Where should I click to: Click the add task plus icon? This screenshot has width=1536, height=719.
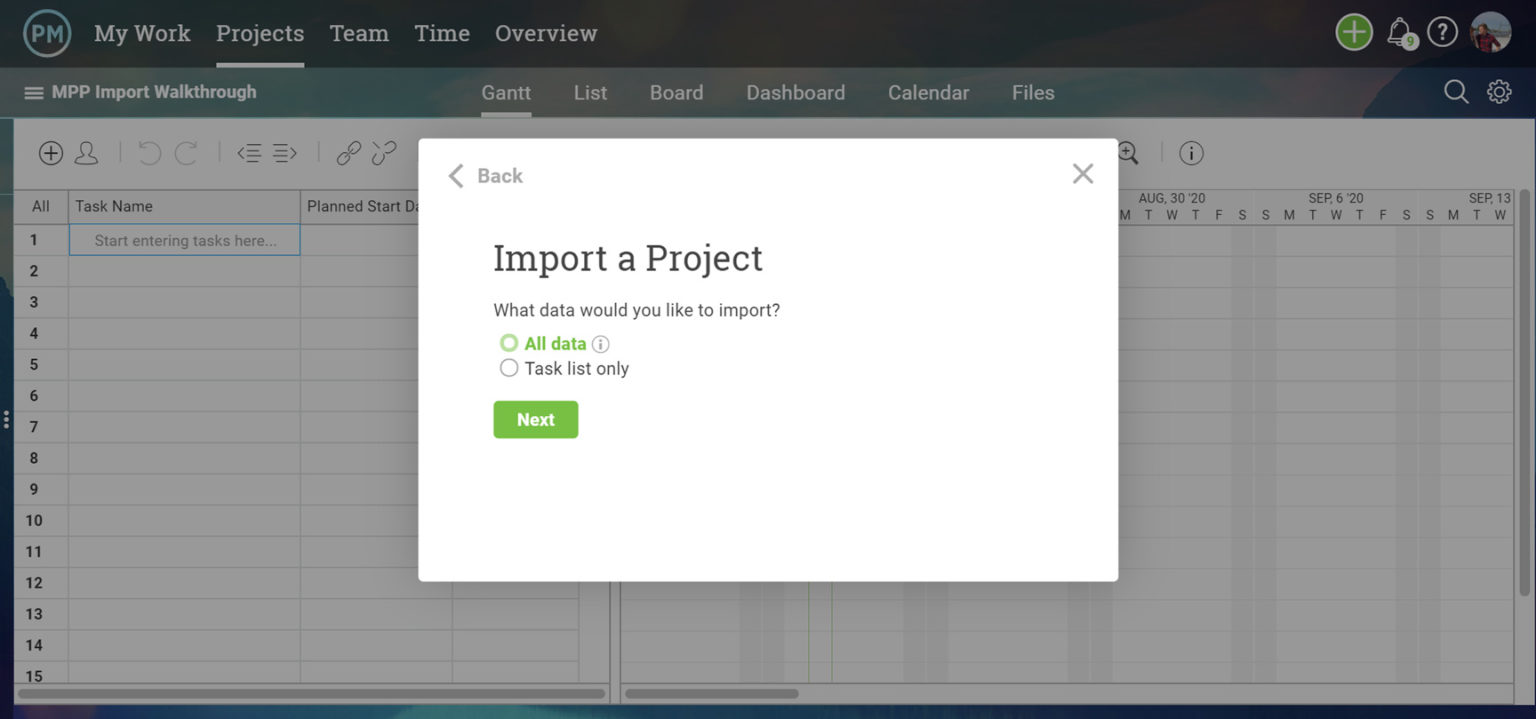[x=50, y=152]
